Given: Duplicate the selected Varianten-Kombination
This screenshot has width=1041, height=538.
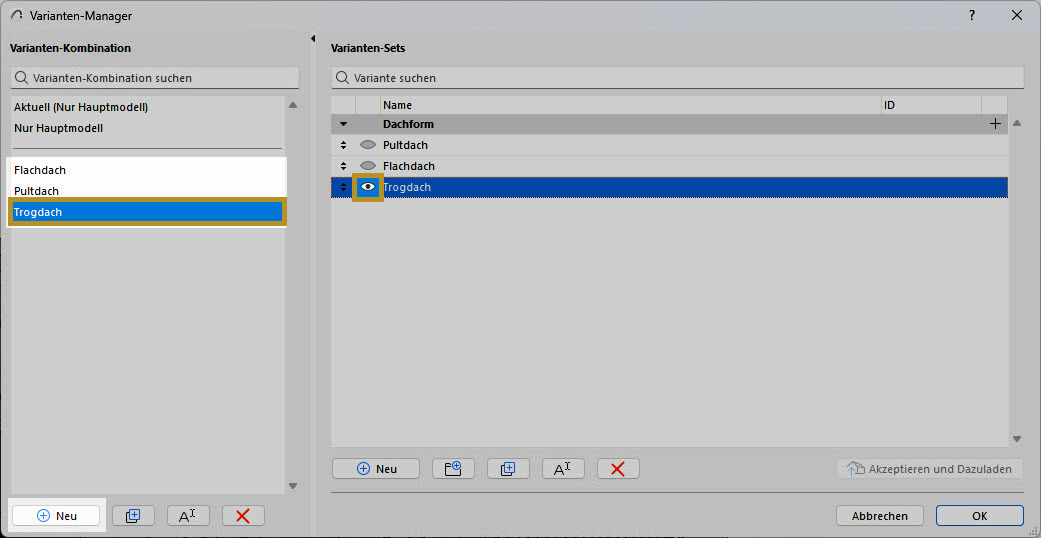Looking at the screenshot, I should pyautogui.click(x=133, y=516).
